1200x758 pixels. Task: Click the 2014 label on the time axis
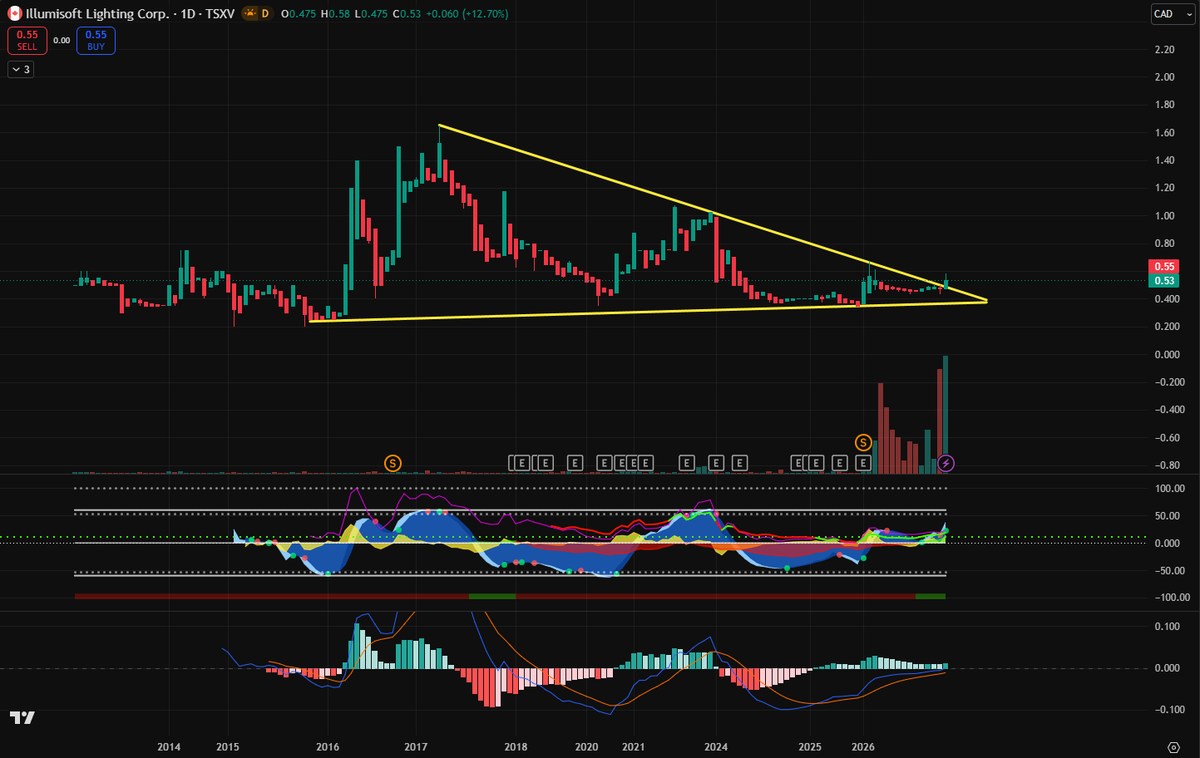click(169, 747)
